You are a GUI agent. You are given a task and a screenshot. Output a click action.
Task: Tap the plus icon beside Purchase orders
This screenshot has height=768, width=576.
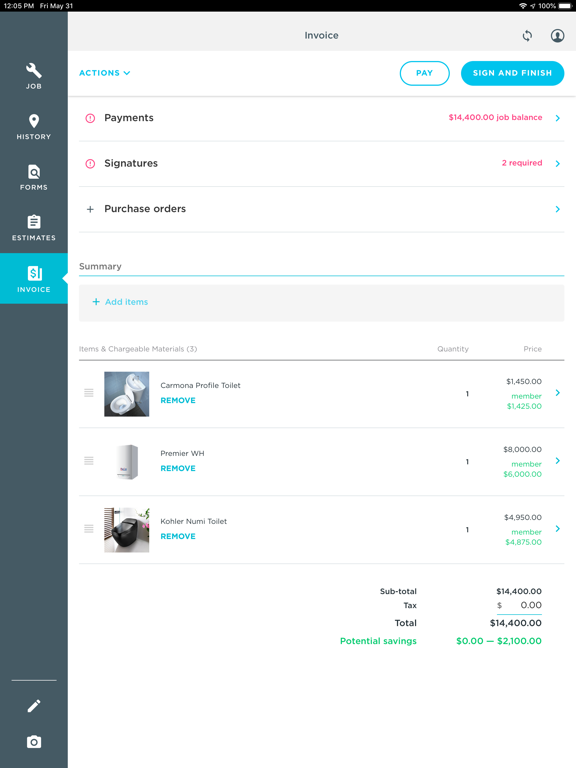pyautogui.click(x=90, y=209)
